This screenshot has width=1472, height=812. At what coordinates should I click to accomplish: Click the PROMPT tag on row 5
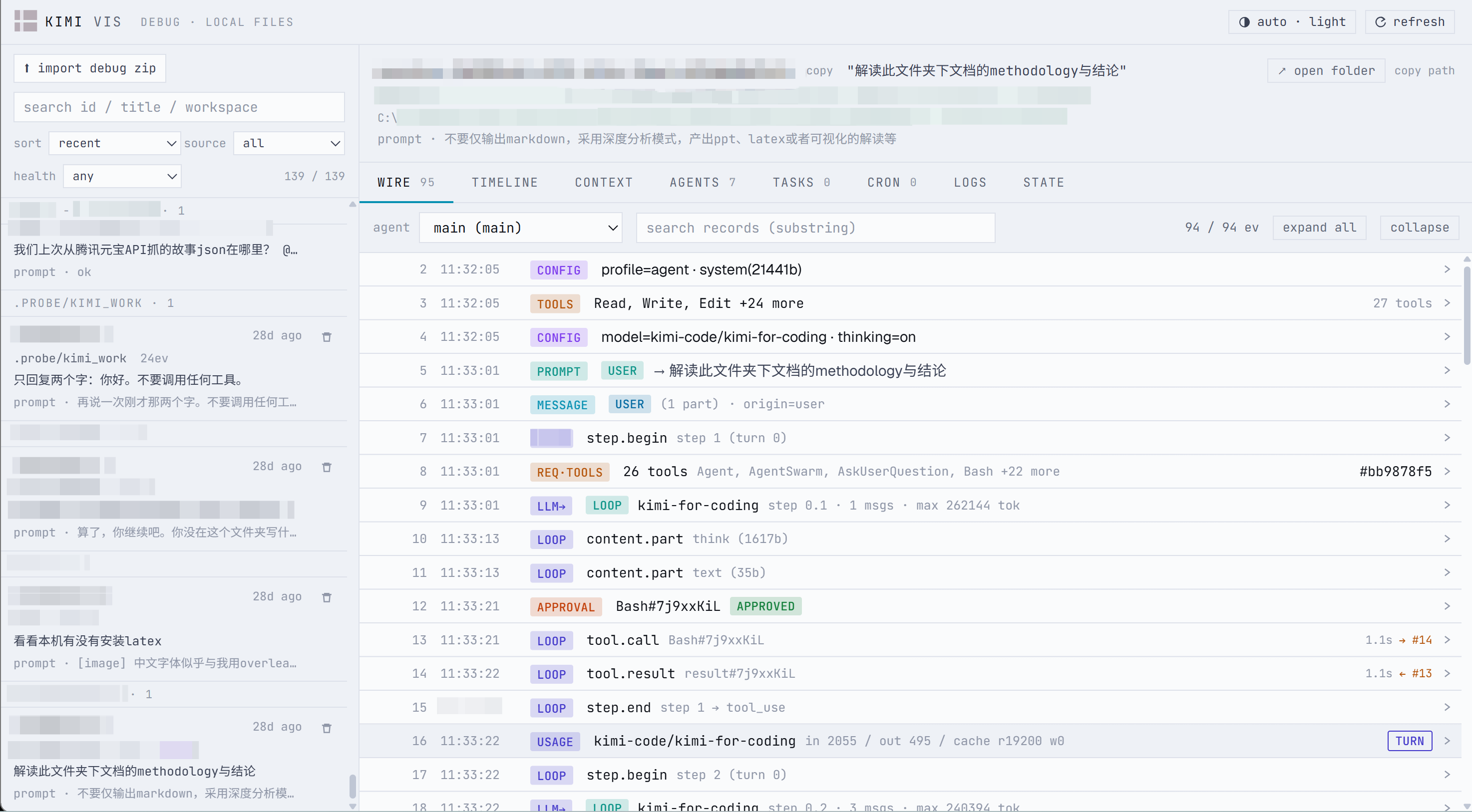(x=558, y=371)
